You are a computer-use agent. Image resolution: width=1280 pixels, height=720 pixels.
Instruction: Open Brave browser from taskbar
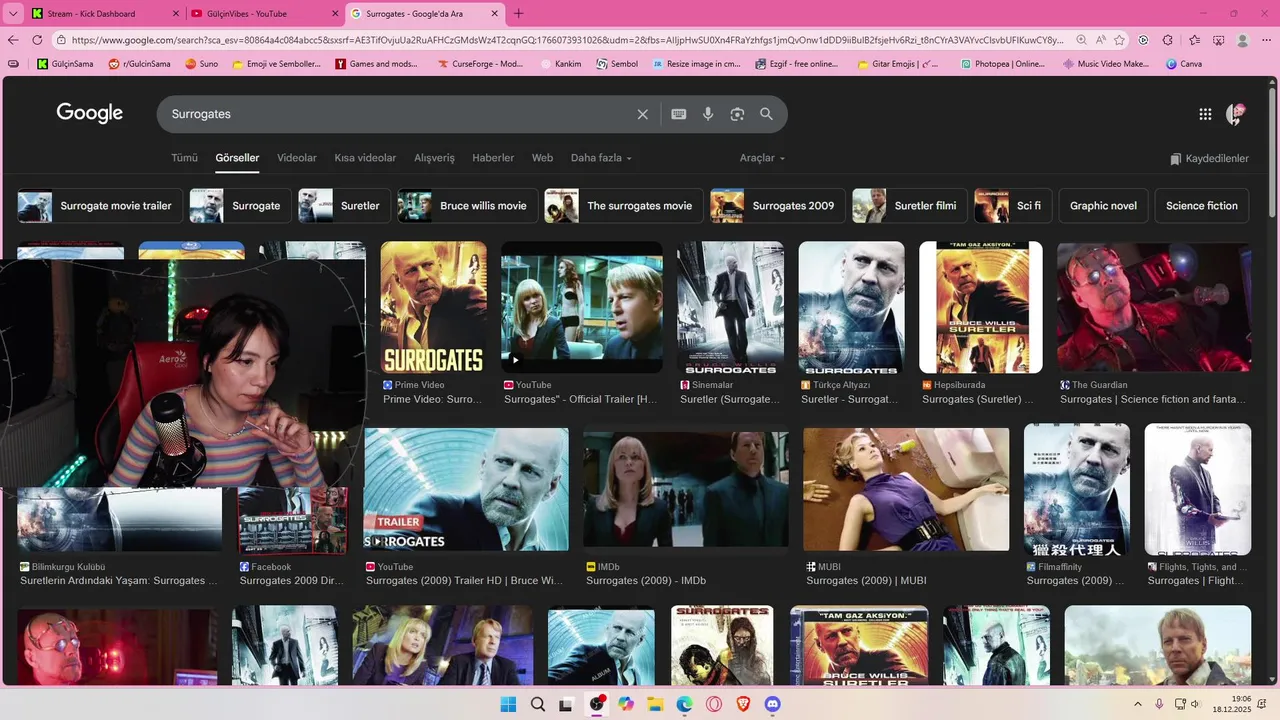(x=743, y=704)
